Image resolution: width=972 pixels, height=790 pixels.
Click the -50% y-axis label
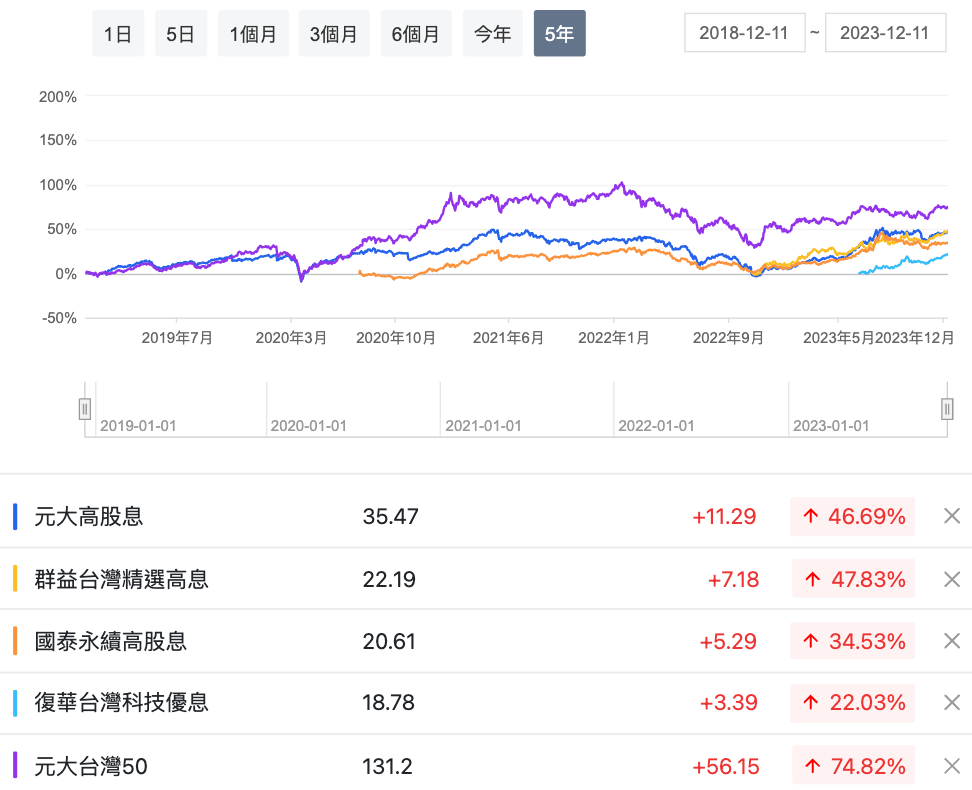[60, 318]
